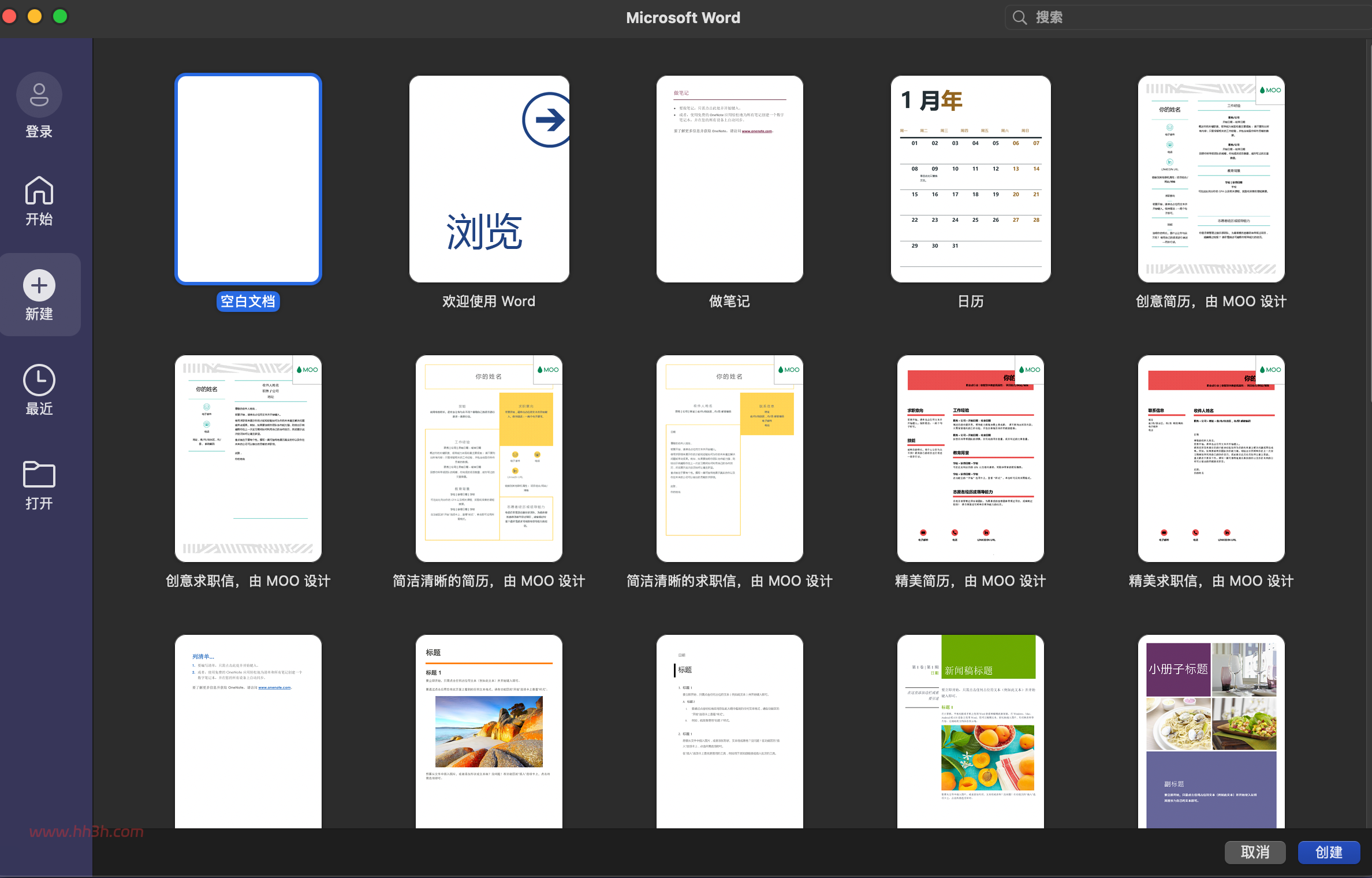Click the 欢迎使用 Word label

489,302
